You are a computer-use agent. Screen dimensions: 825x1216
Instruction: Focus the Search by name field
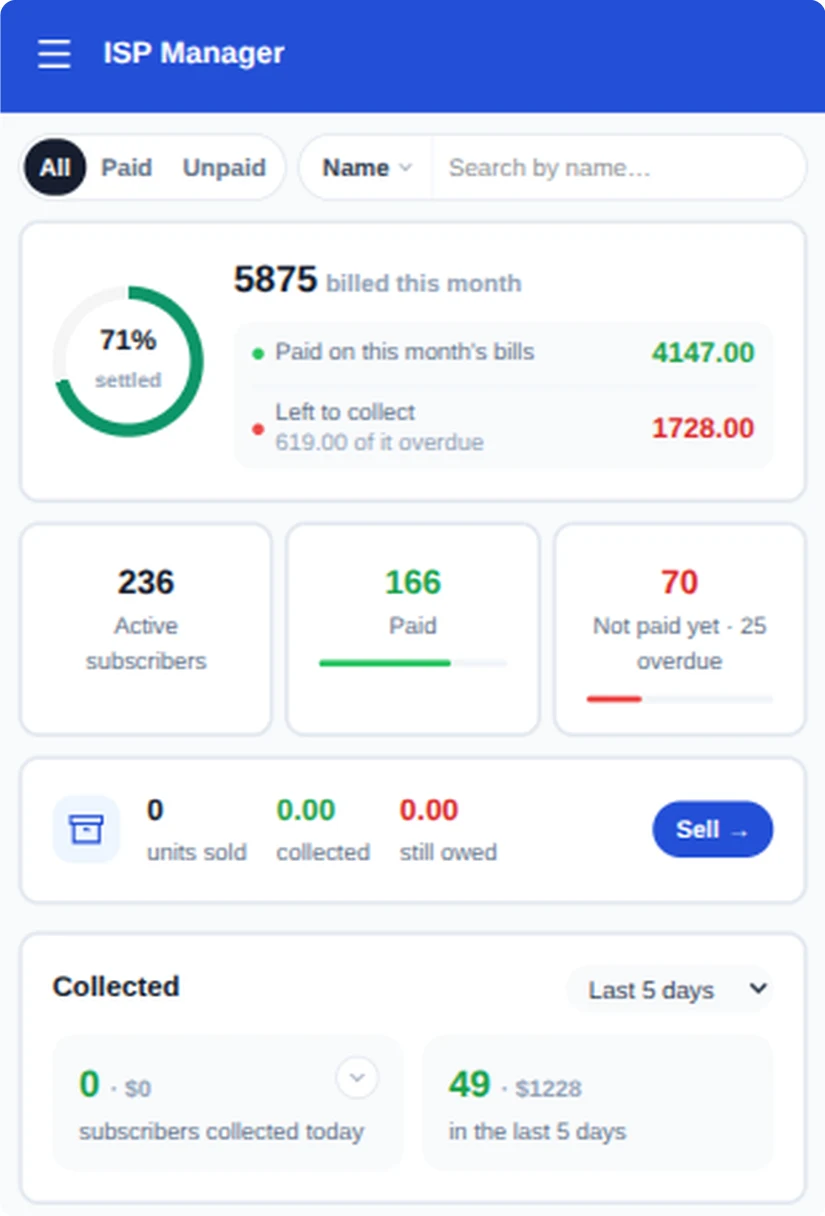click(617, 168)
